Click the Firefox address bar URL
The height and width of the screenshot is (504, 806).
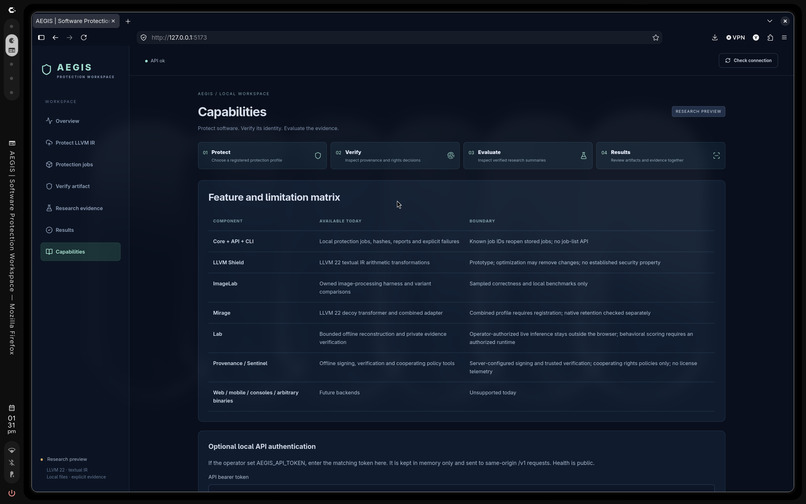click(179, 38)
